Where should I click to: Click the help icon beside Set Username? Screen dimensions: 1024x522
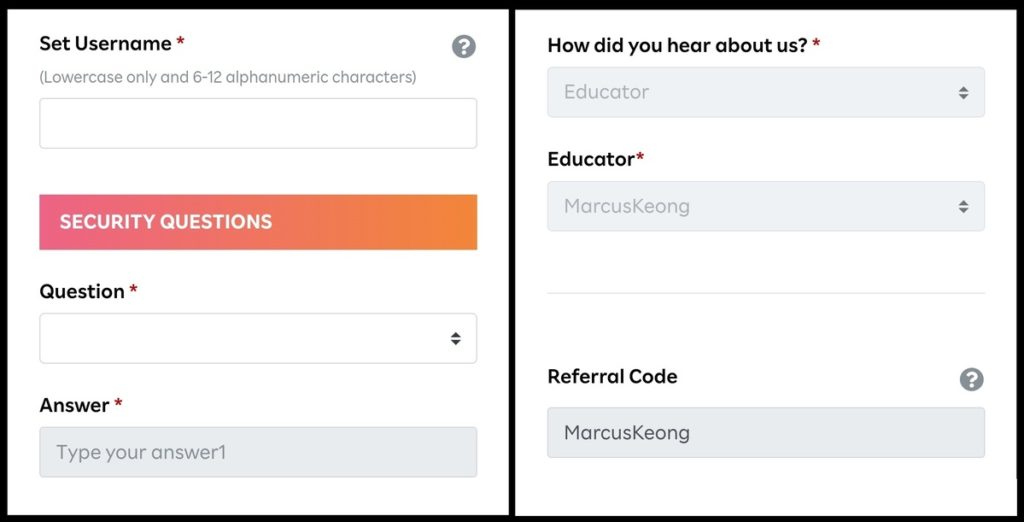pyautogui.click(x=464, y=46)
